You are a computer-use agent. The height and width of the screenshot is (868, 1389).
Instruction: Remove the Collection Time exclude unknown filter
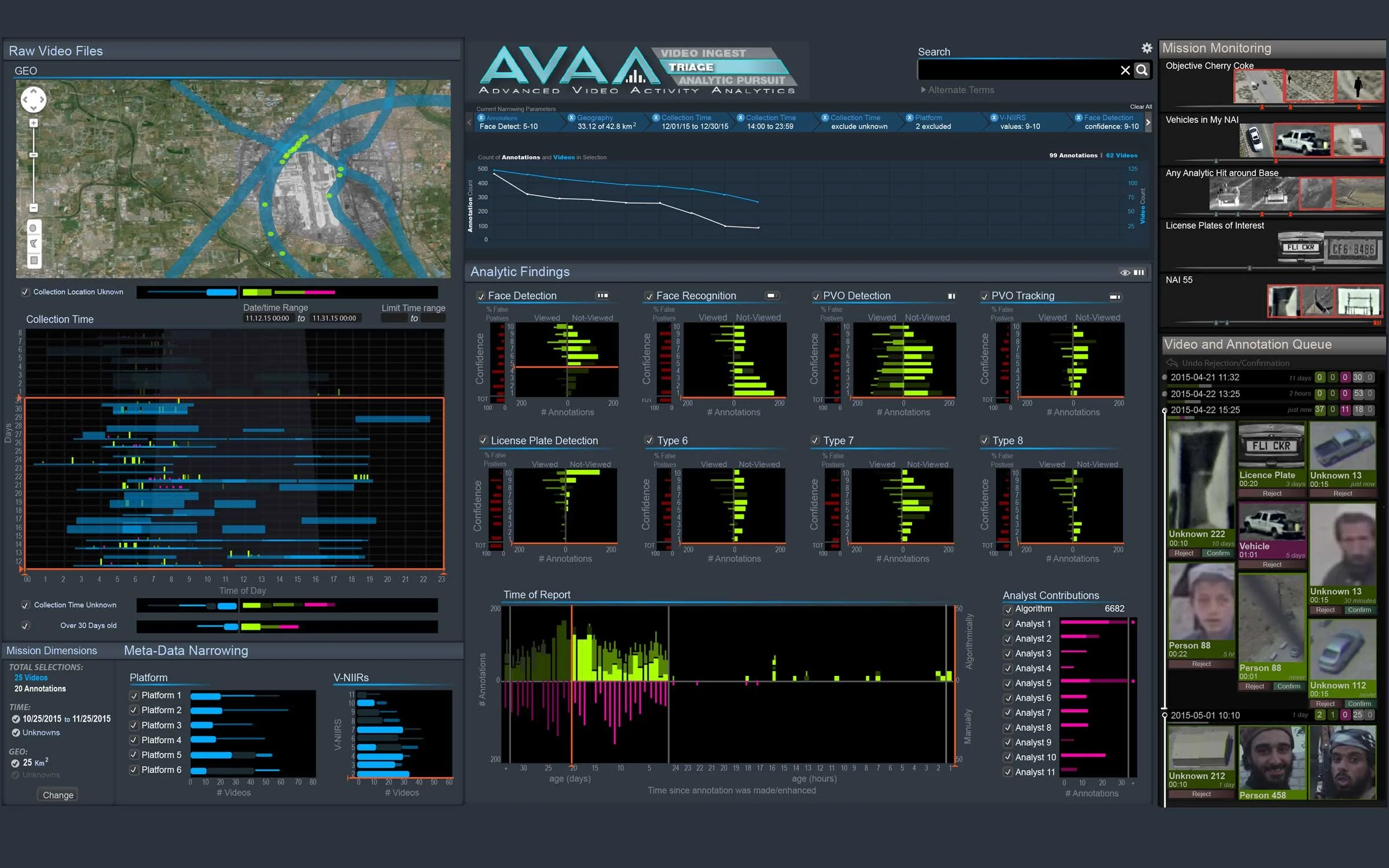click(x=825, y=117)
